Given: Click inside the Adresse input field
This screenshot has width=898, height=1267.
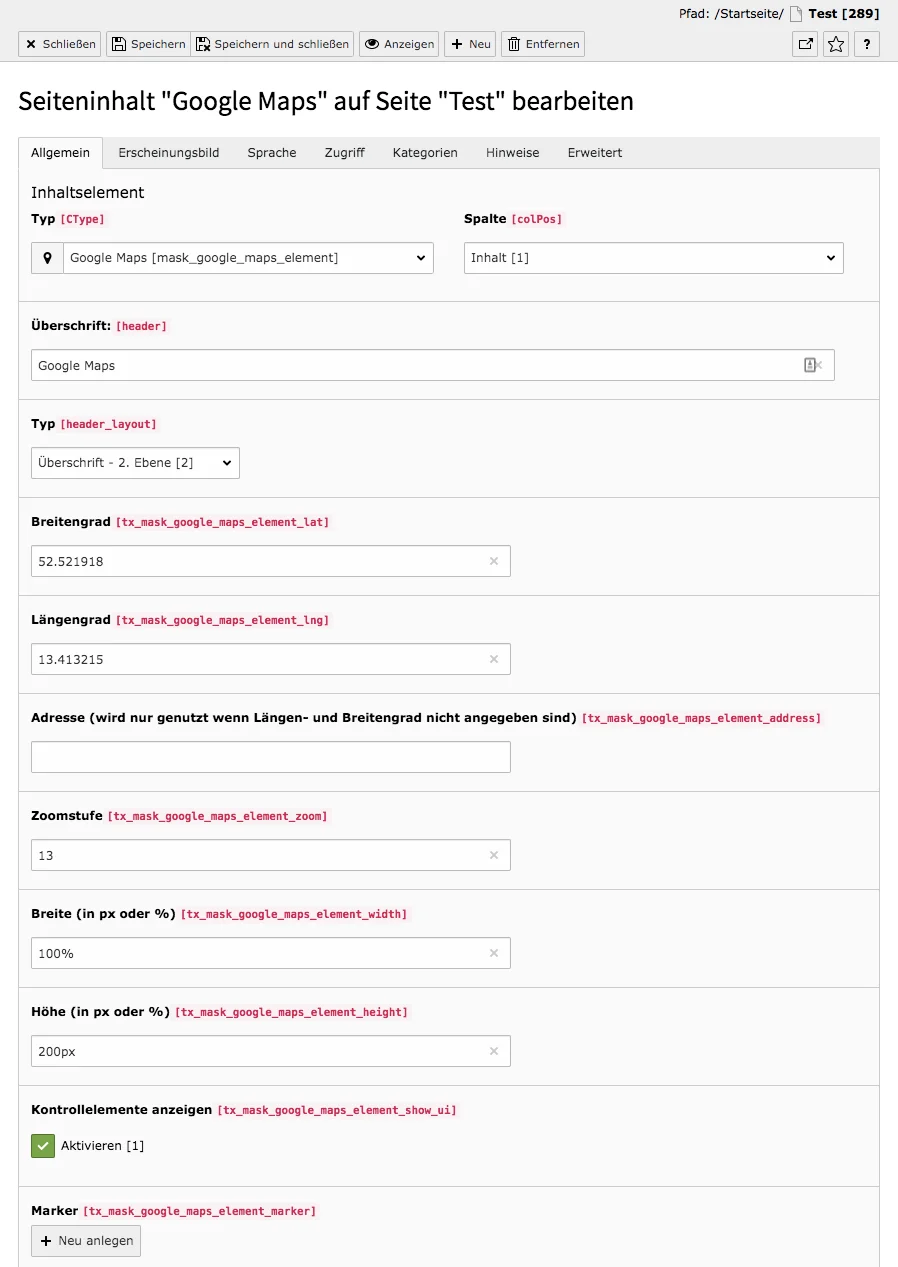Looking at the screenshot, I should click(x=270, y=757).
